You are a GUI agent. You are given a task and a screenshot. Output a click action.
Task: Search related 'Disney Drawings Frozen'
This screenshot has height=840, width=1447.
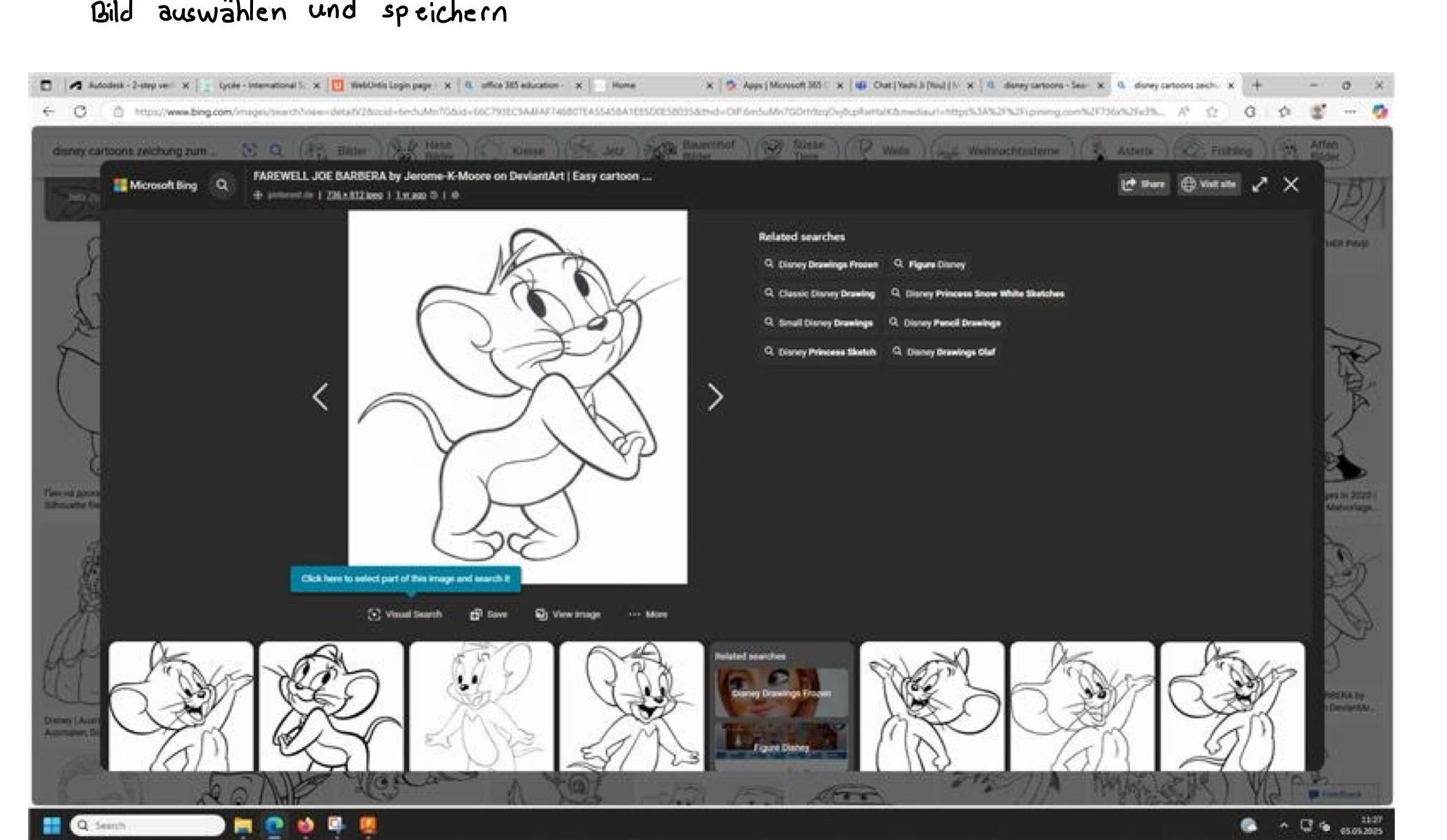pos(821,265)
